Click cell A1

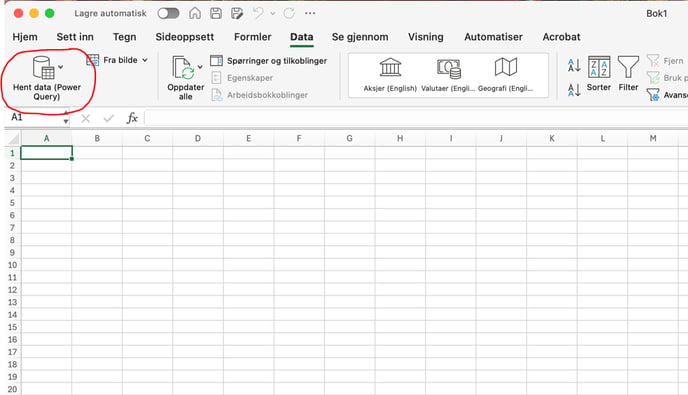click(47, 153)
